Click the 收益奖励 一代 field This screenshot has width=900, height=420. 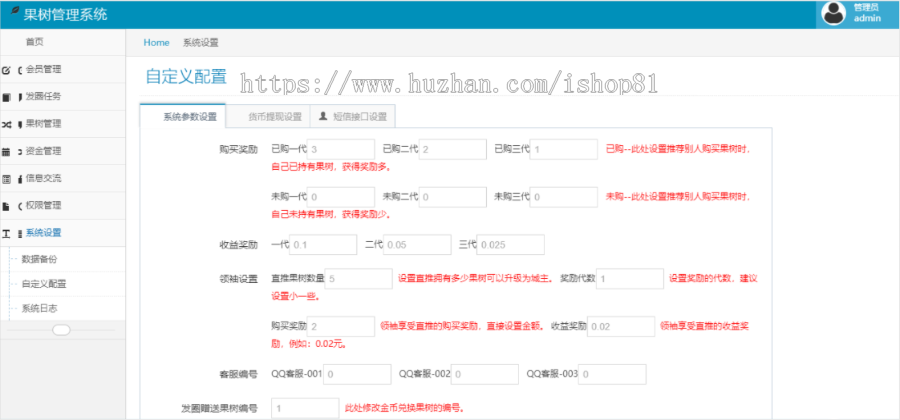click(323, 244)
